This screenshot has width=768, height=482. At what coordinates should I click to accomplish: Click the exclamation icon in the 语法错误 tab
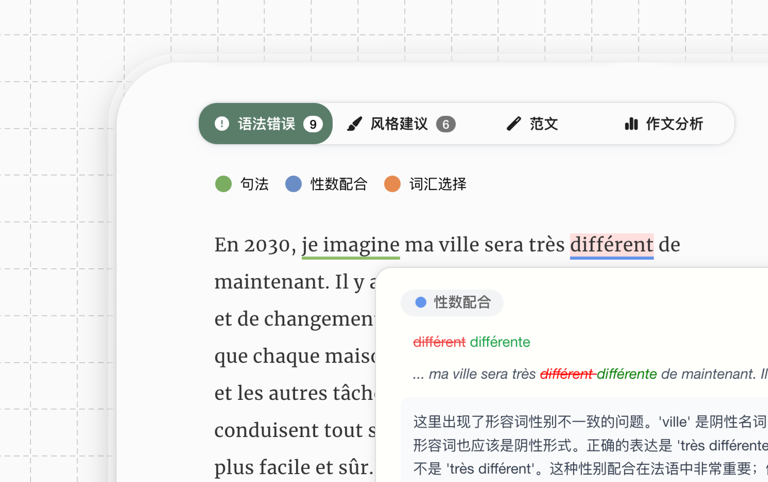tap(222, 124)
